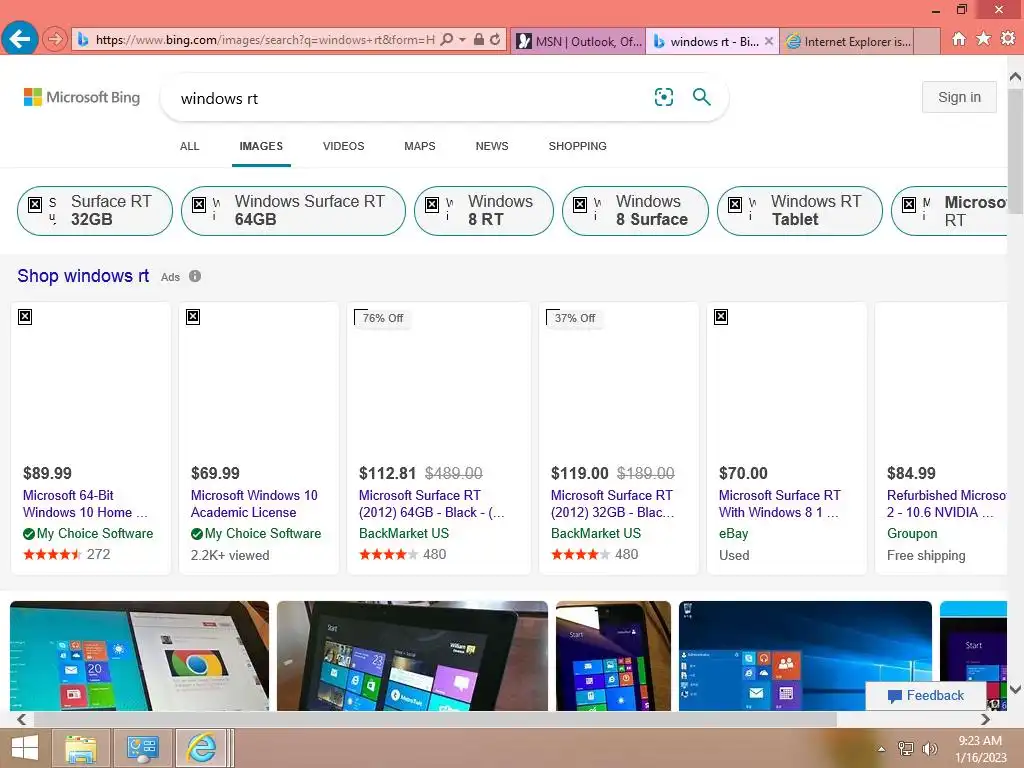Switch to the Internet Explorer is... tab
This screenshot has width=1024, height=768.
pos(847,41)
